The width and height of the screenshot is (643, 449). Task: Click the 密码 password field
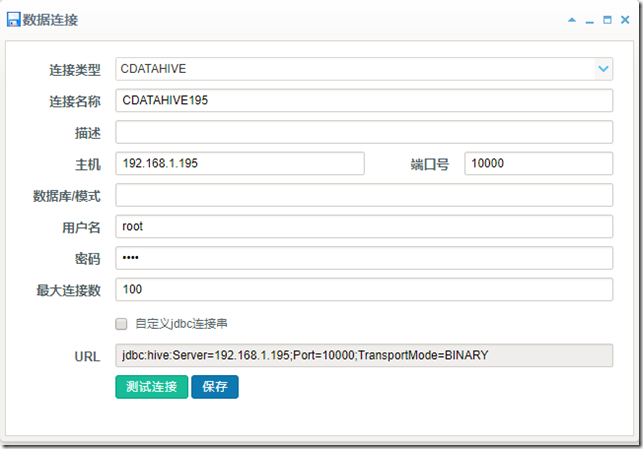tap(364, 258)
